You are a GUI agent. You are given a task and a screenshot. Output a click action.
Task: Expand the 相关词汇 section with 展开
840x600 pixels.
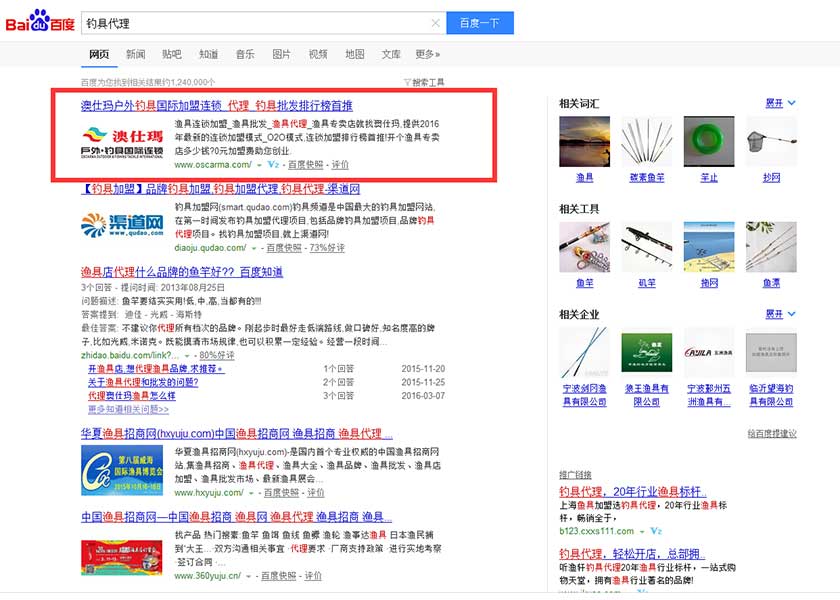pyautogui.click(x=780, y=103)
